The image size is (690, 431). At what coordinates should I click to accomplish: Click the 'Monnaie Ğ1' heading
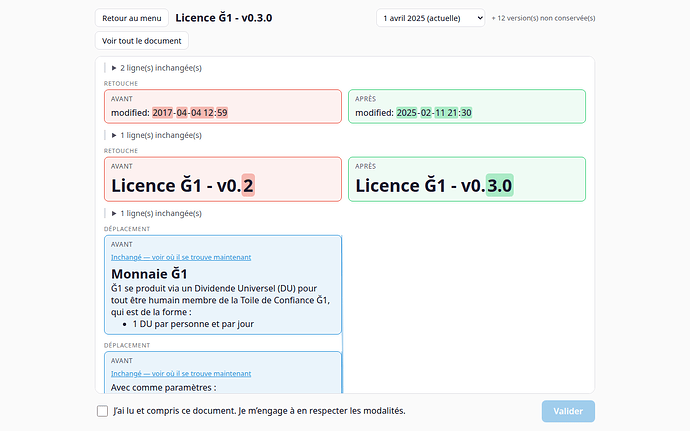pyautogui.click(x=149, y=274)
